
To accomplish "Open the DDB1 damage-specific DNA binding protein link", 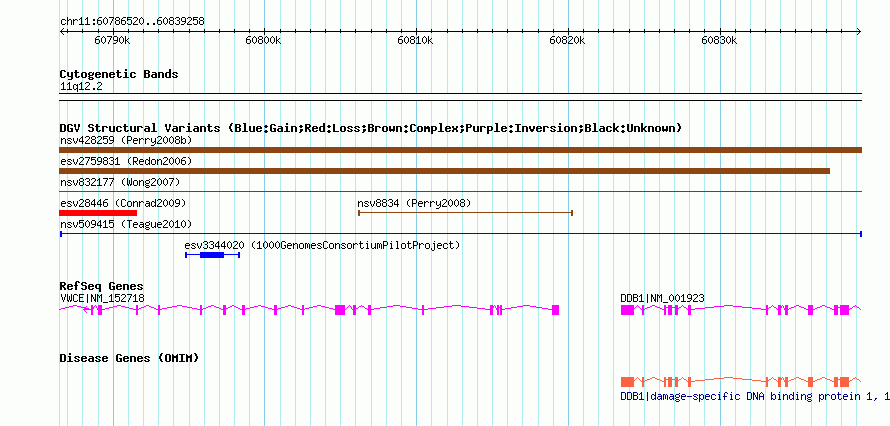I will 755,397.
